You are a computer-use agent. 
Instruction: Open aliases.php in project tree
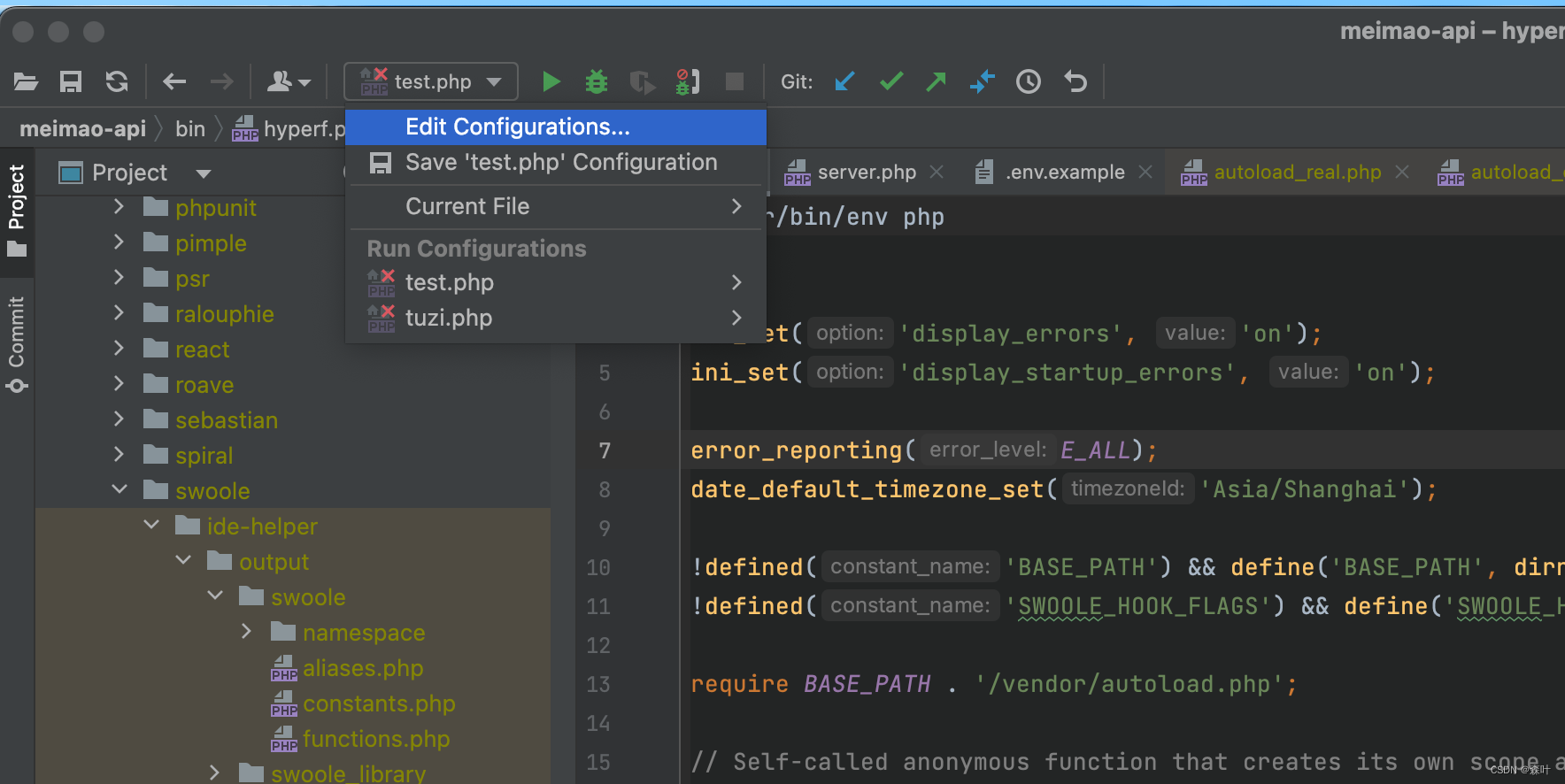coord(363,668)
